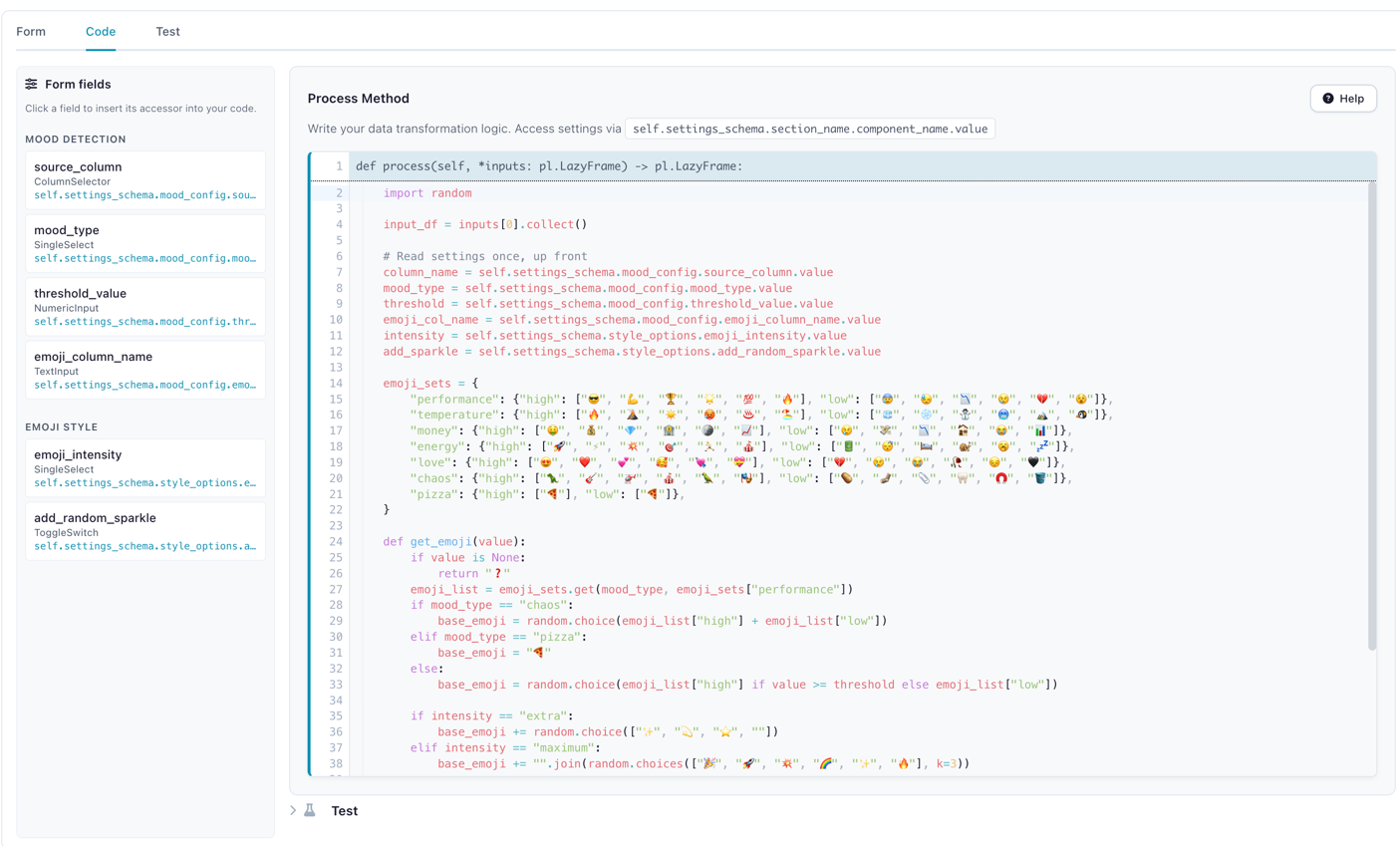
Task: Click the Form fields sliders icon
Action: [32, 85]
